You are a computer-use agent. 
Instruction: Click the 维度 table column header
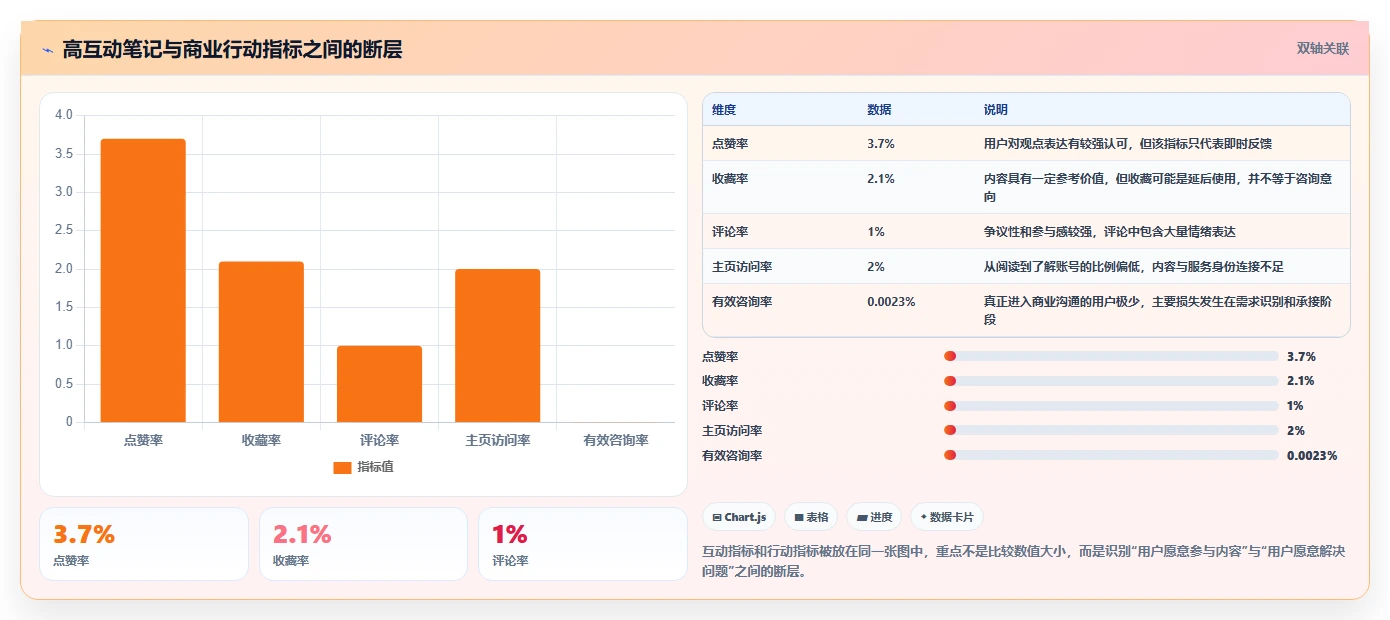(724, 110)
